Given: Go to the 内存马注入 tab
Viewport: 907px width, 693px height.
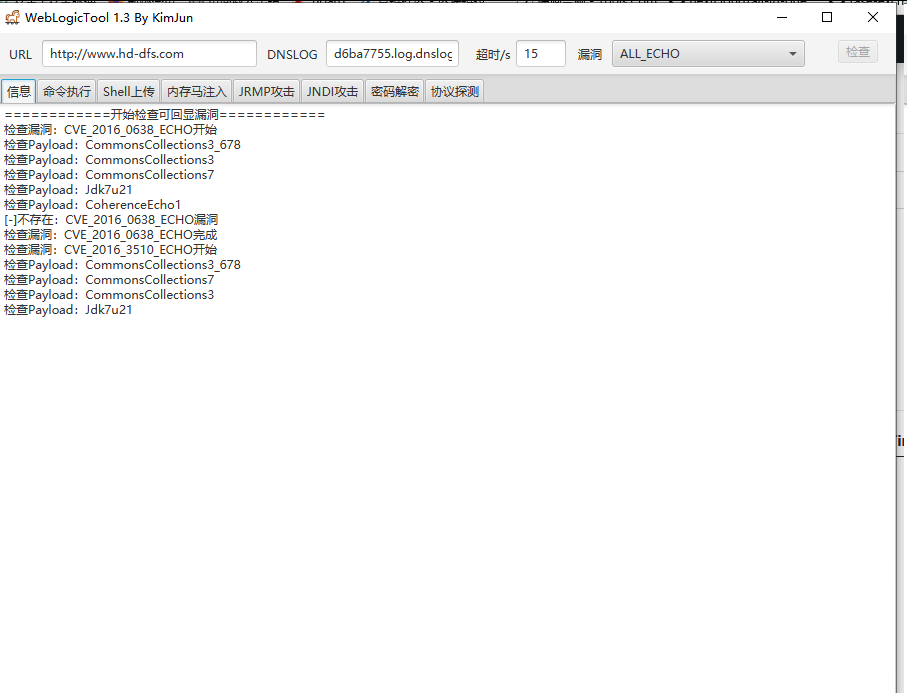Looking at the screenshot, I should tap(197, 92).
